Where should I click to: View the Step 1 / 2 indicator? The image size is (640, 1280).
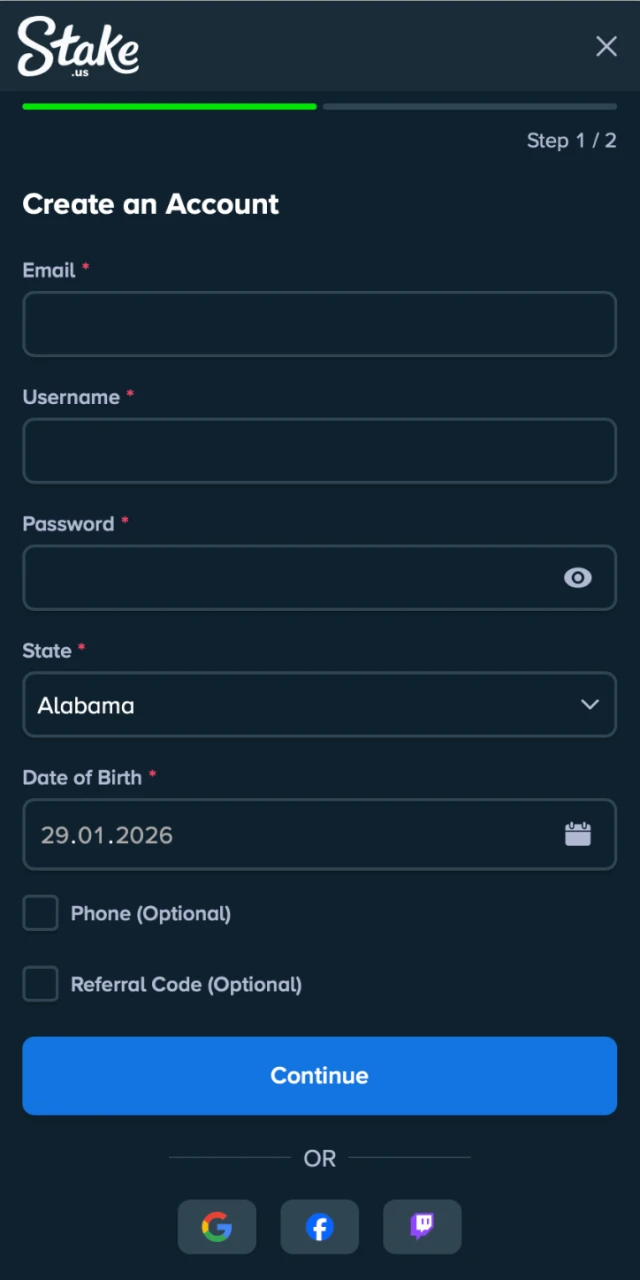point(571,140)
